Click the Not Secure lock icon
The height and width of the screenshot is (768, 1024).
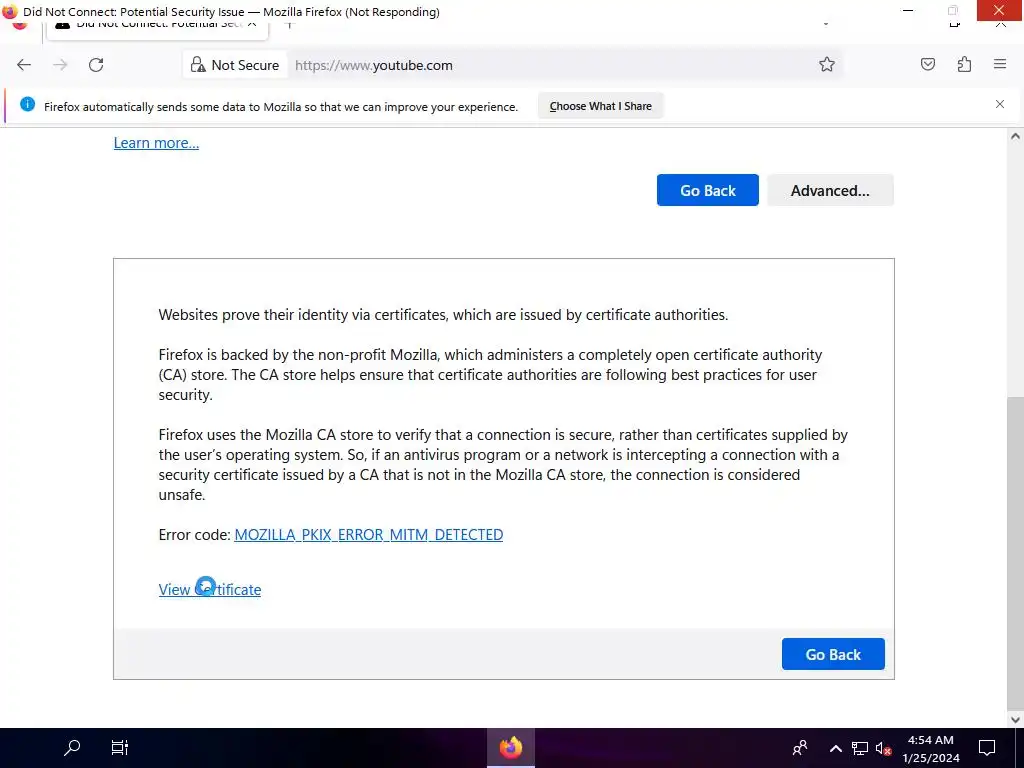click(197, 65)
